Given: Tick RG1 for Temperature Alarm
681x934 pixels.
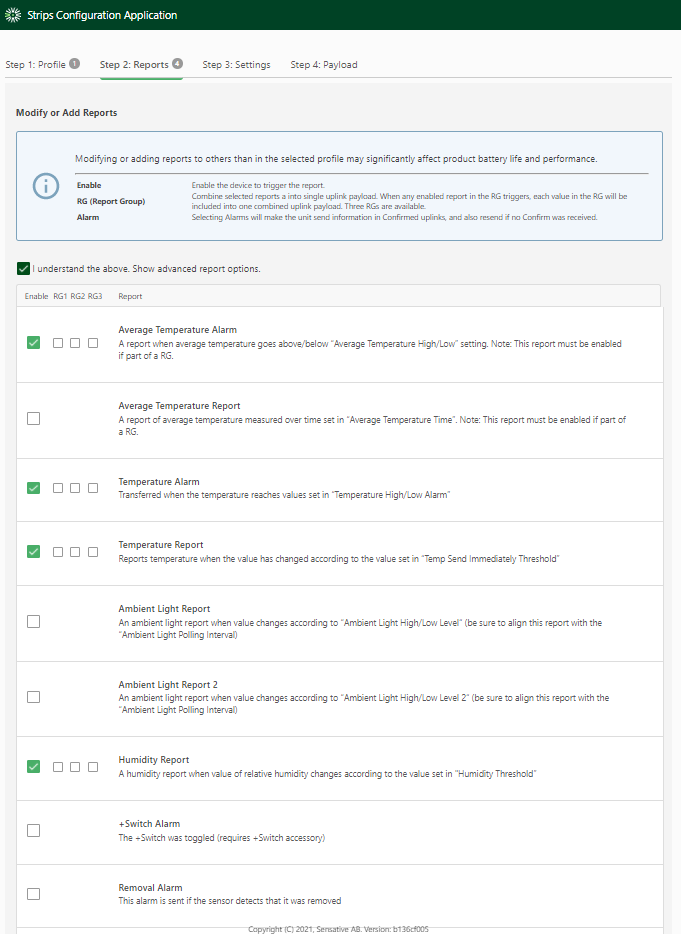Looking at the screenshot, I should (x=58, y=488).
